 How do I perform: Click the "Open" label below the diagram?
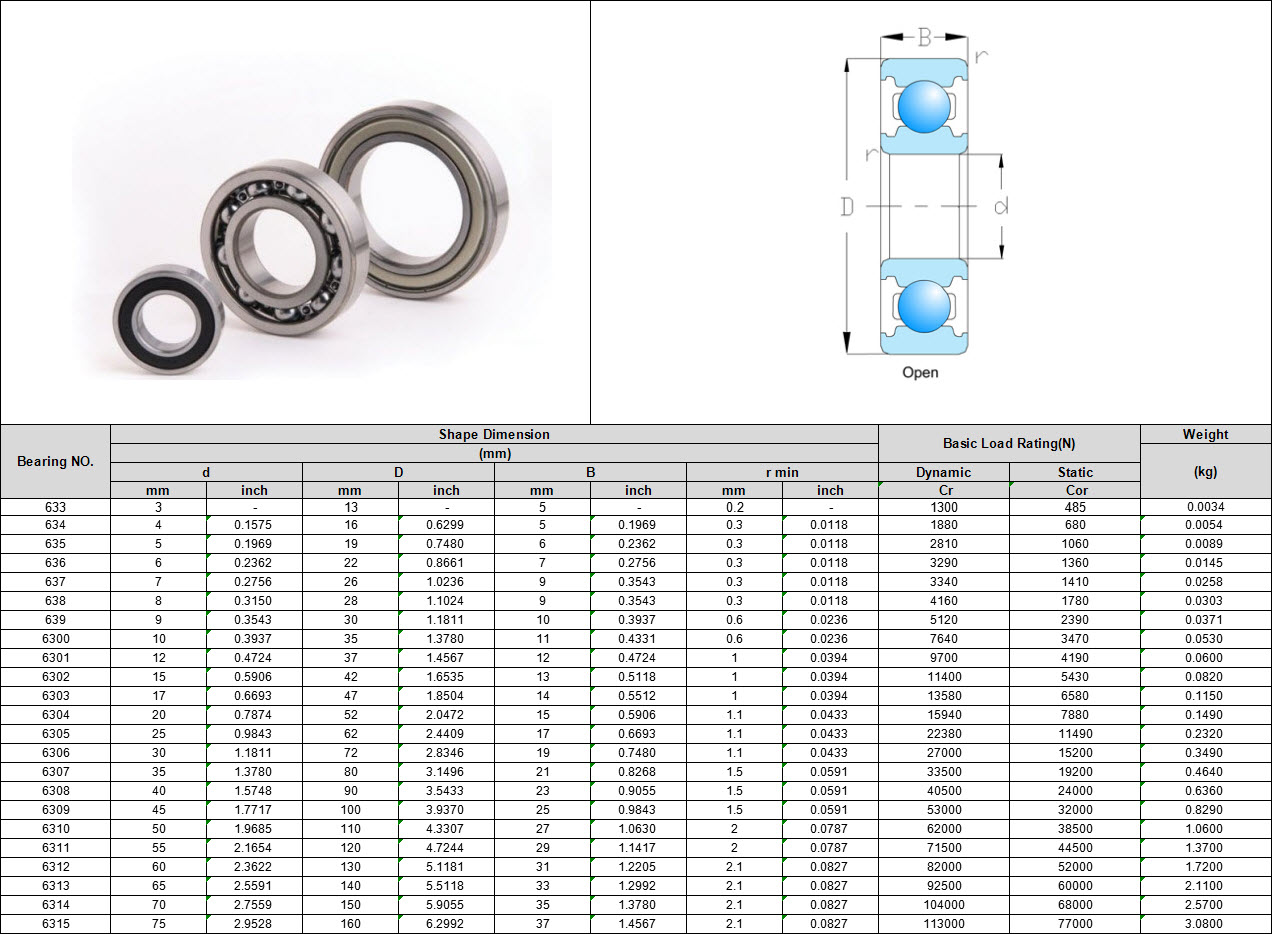[920, 373]
